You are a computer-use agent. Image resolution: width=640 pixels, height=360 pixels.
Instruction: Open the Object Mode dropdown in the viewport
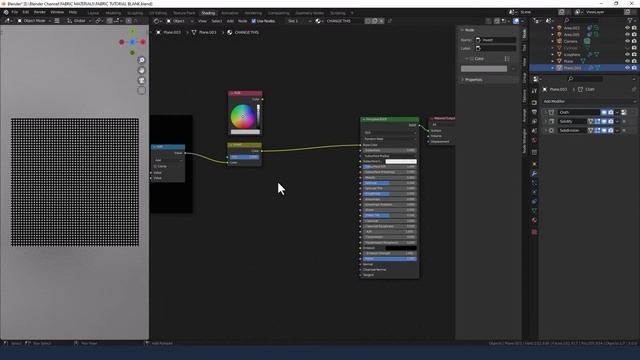(x=34, y=21)
